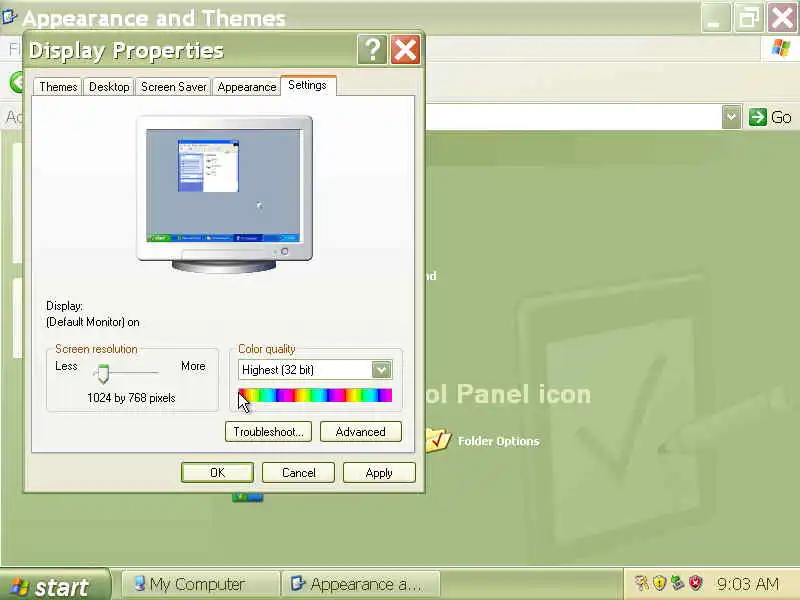Minimize the Appearance and Themes window
The width and height of the screenshot is (800, 600).
pos(715,18)
